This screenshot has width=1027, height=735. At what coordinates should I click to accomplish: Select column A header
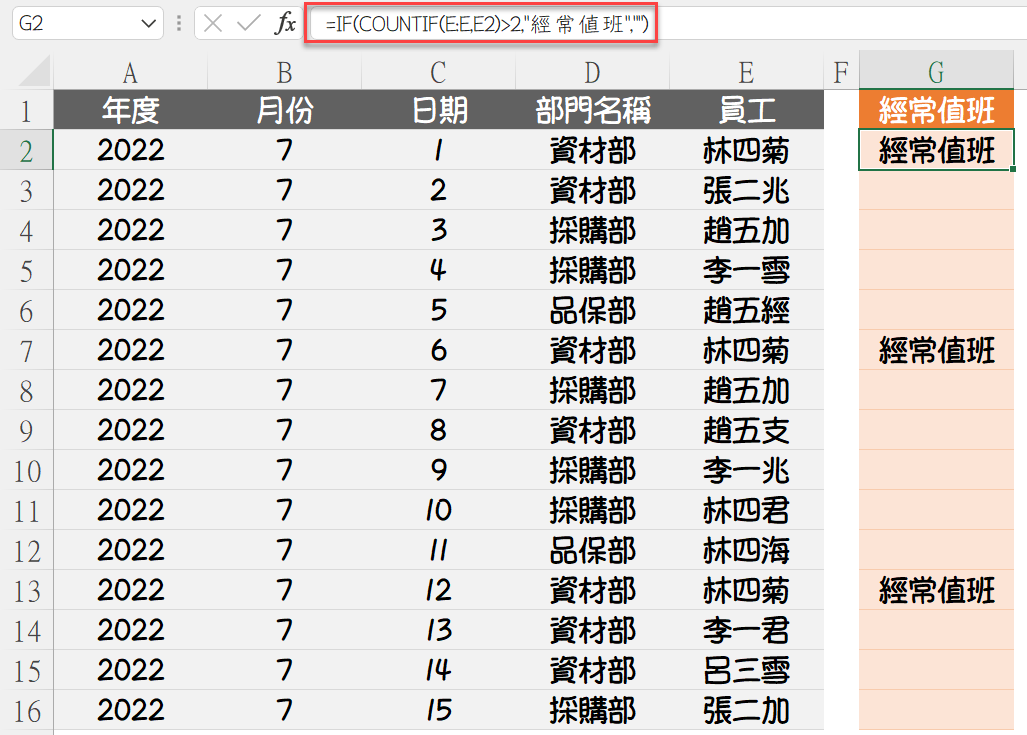[x=130, y=72]
